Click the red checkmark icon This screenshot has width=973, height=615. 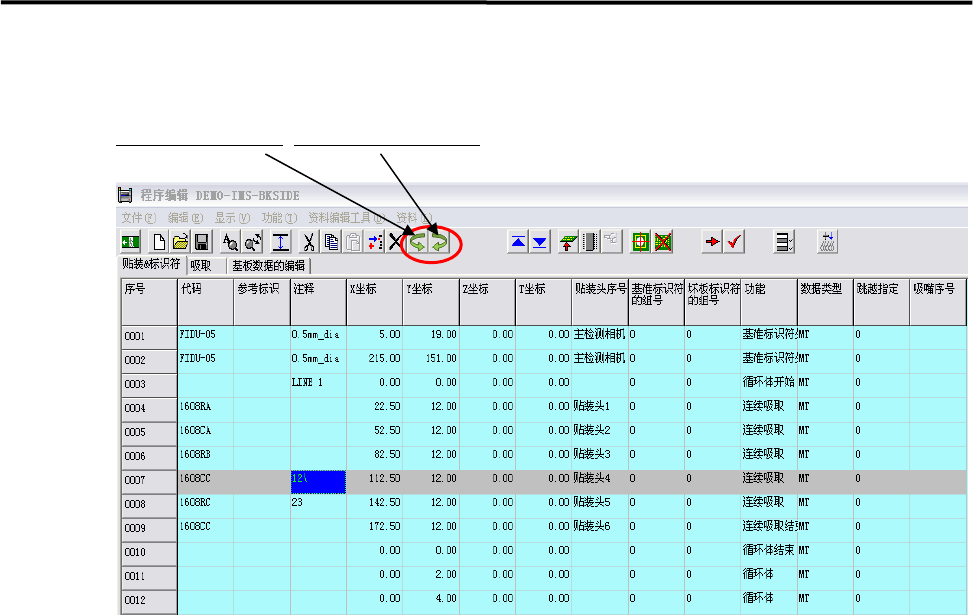[735, 241]
